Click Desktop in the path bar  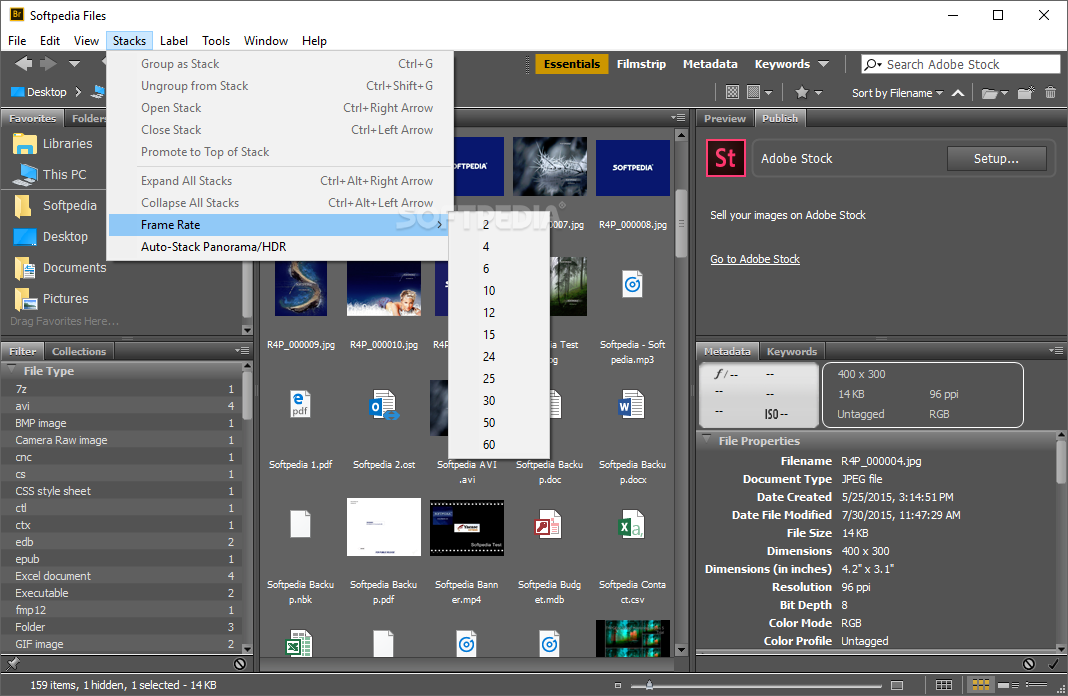click(x=39, y=92)
